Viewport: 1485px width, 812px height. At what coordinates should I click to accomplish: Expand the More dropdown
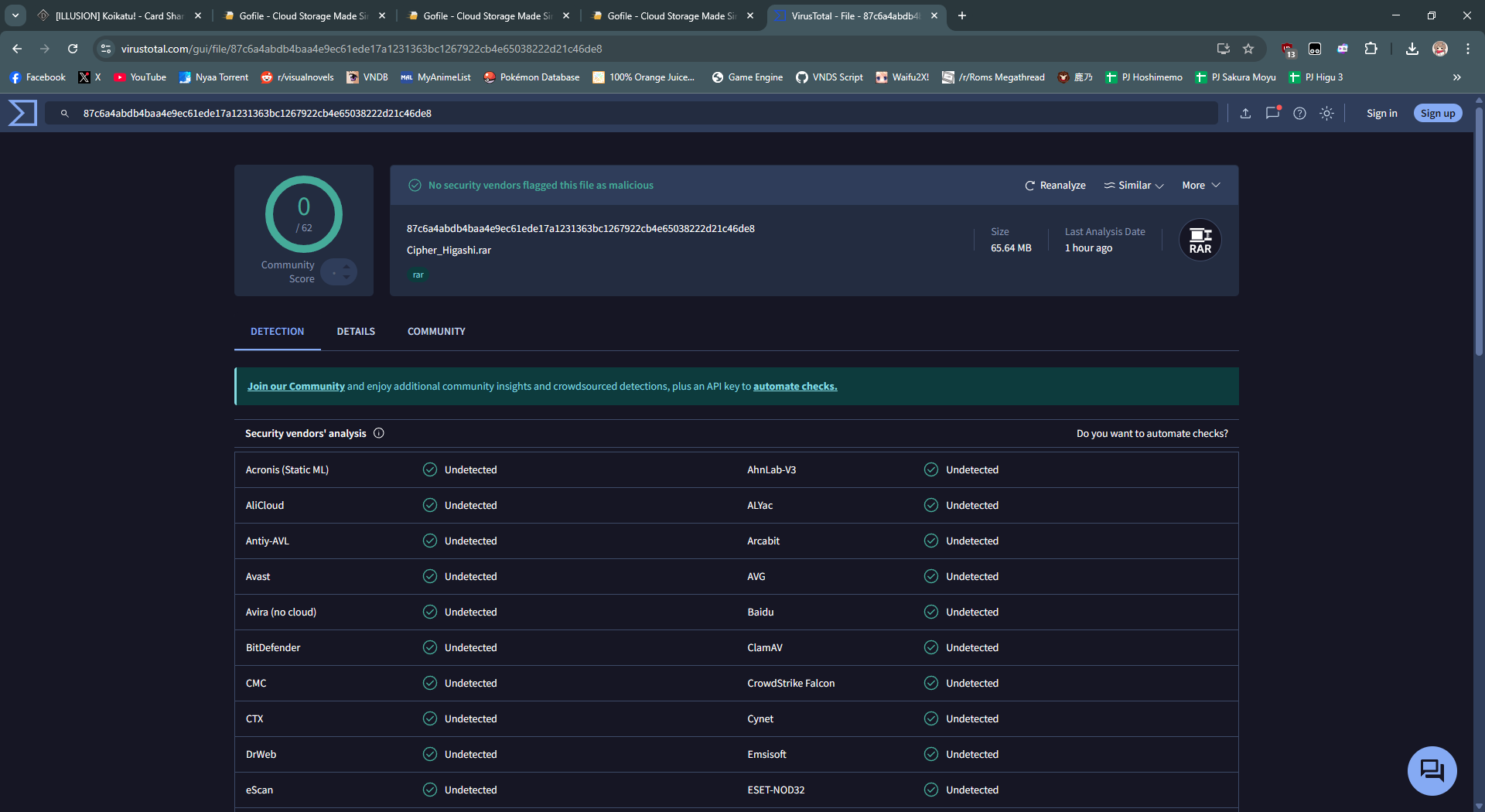point(1200,185)
